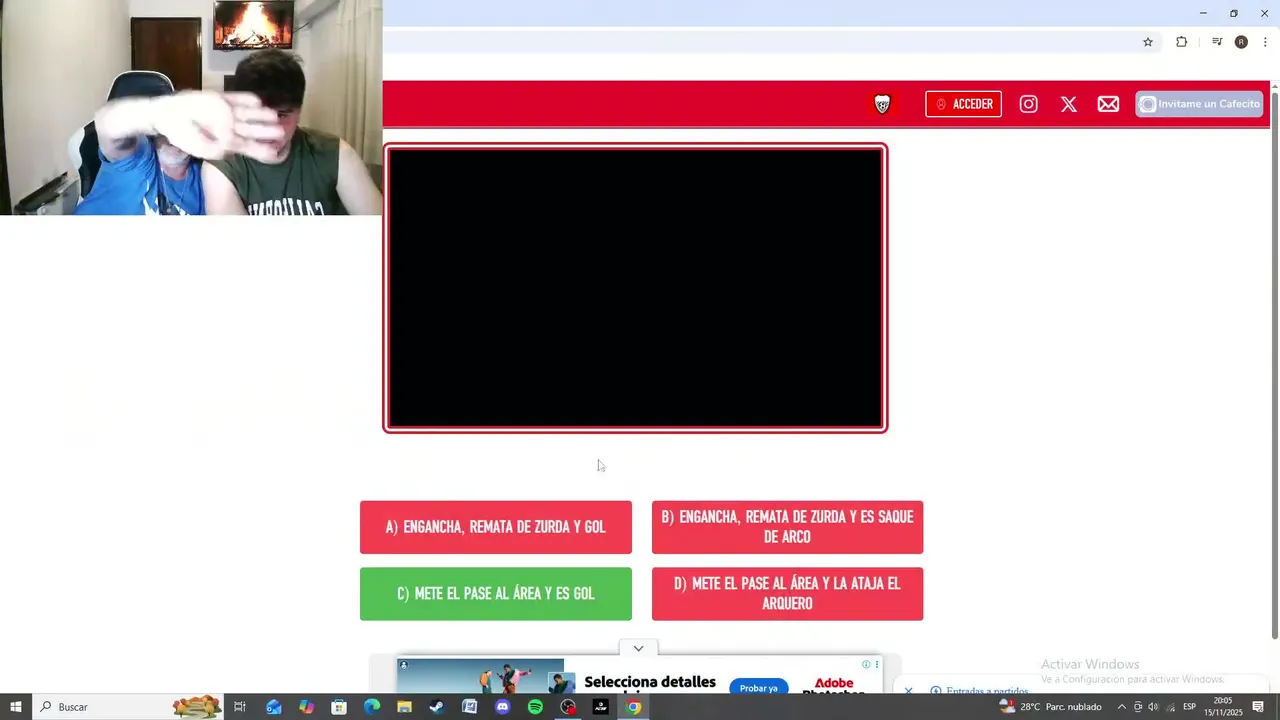Open the black ACW taskbar app
The image size is (1280, 720).
(x=601, y=707)
